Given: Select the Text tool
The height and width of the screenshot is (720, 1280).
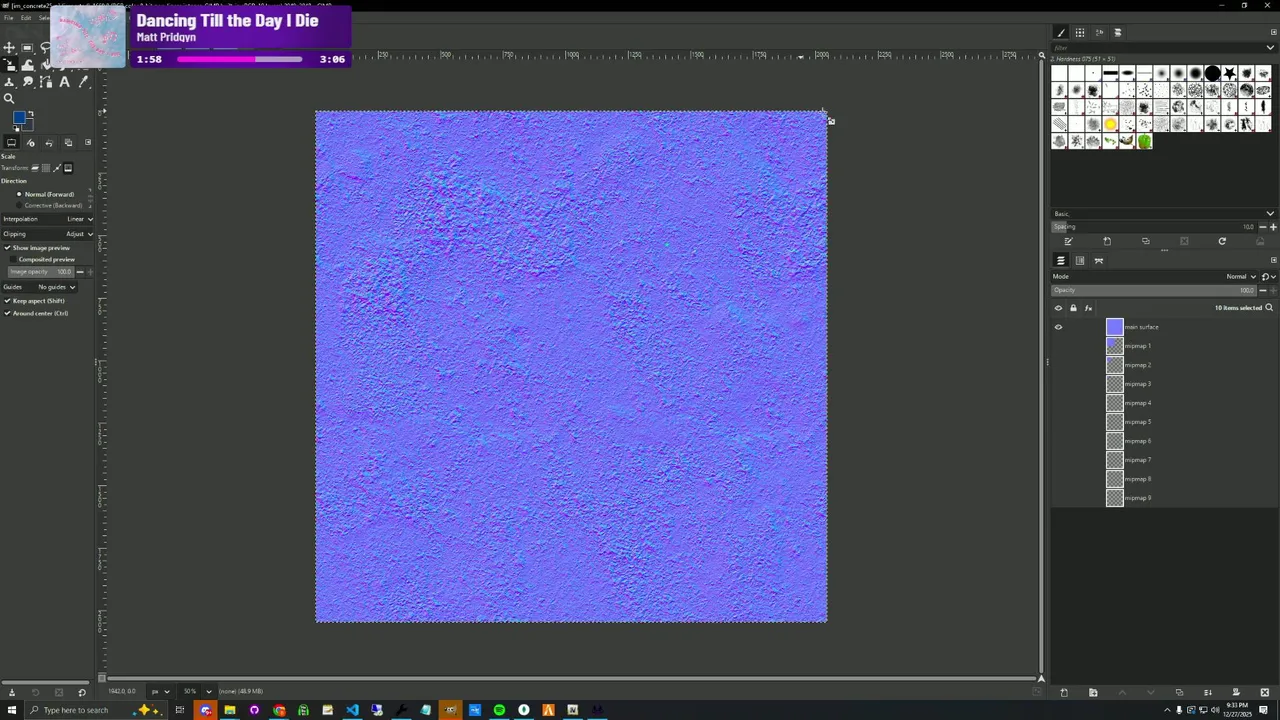Looking at the screenshot, I should (64, 82).
